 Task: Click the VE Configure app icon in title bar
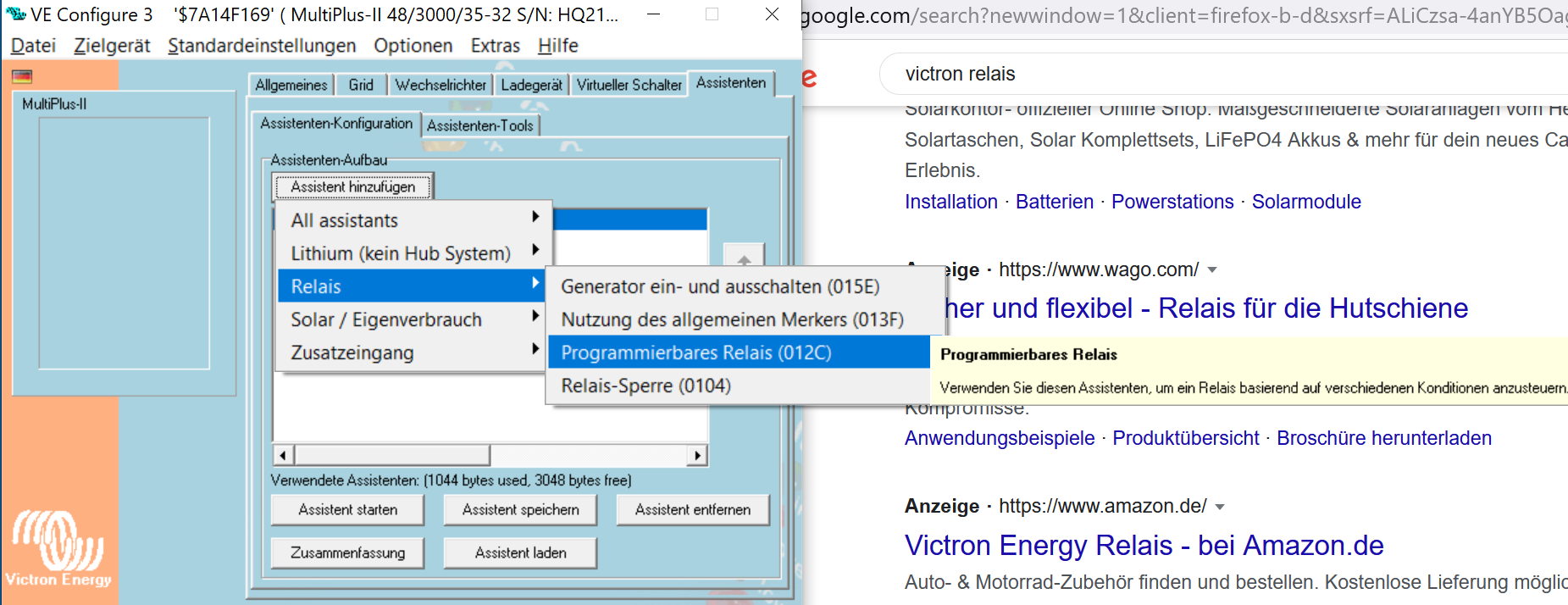click(16, 14)
